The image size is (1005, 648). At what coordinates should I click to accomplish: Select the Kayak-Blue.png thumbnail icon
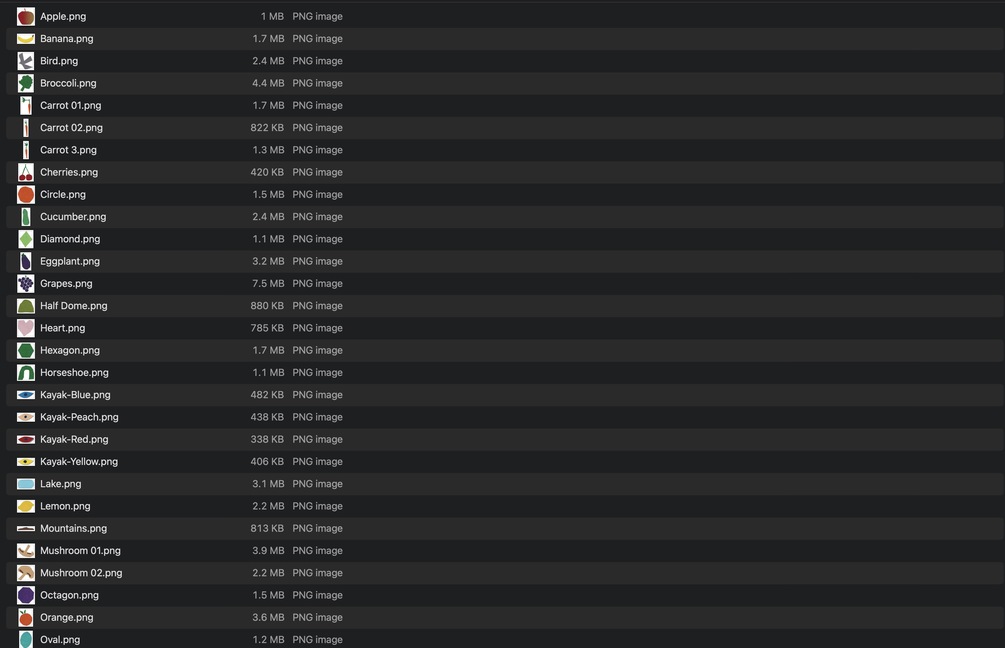click(26, 395)
